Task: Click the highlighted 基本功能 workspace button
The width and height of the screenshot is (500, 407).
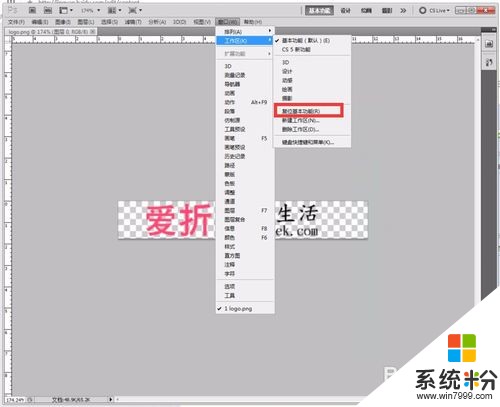Action: click(x=320, y=10)
